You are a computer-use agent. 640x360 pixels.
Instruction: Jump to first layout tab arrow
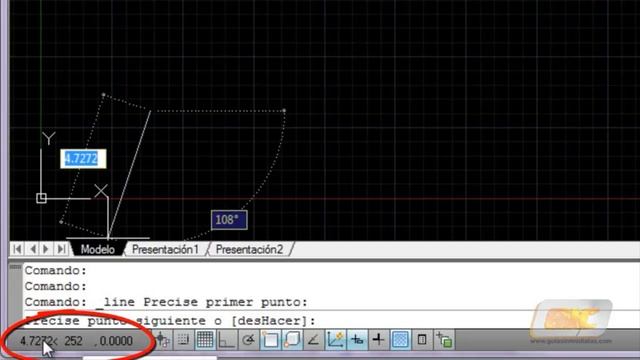[x=18, y=249]
